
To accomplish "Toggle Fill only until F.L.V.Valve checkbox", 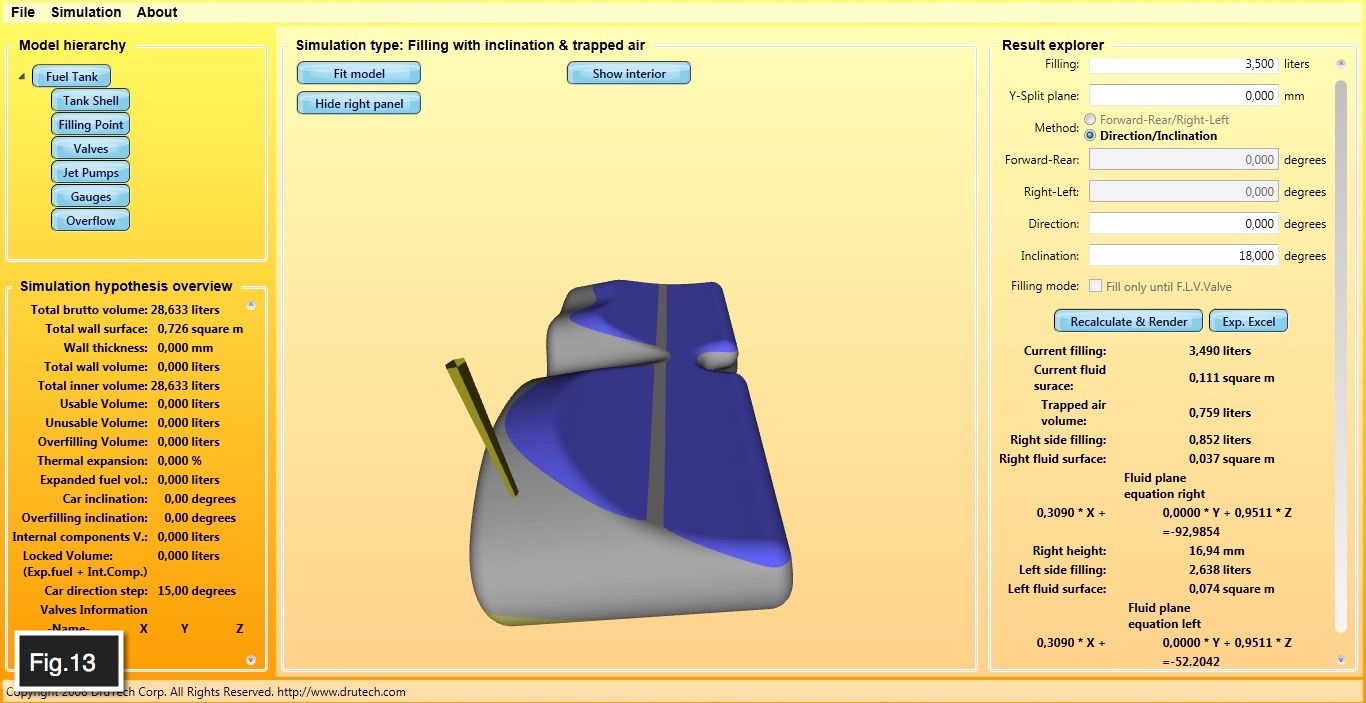I will pos(1096,287).
